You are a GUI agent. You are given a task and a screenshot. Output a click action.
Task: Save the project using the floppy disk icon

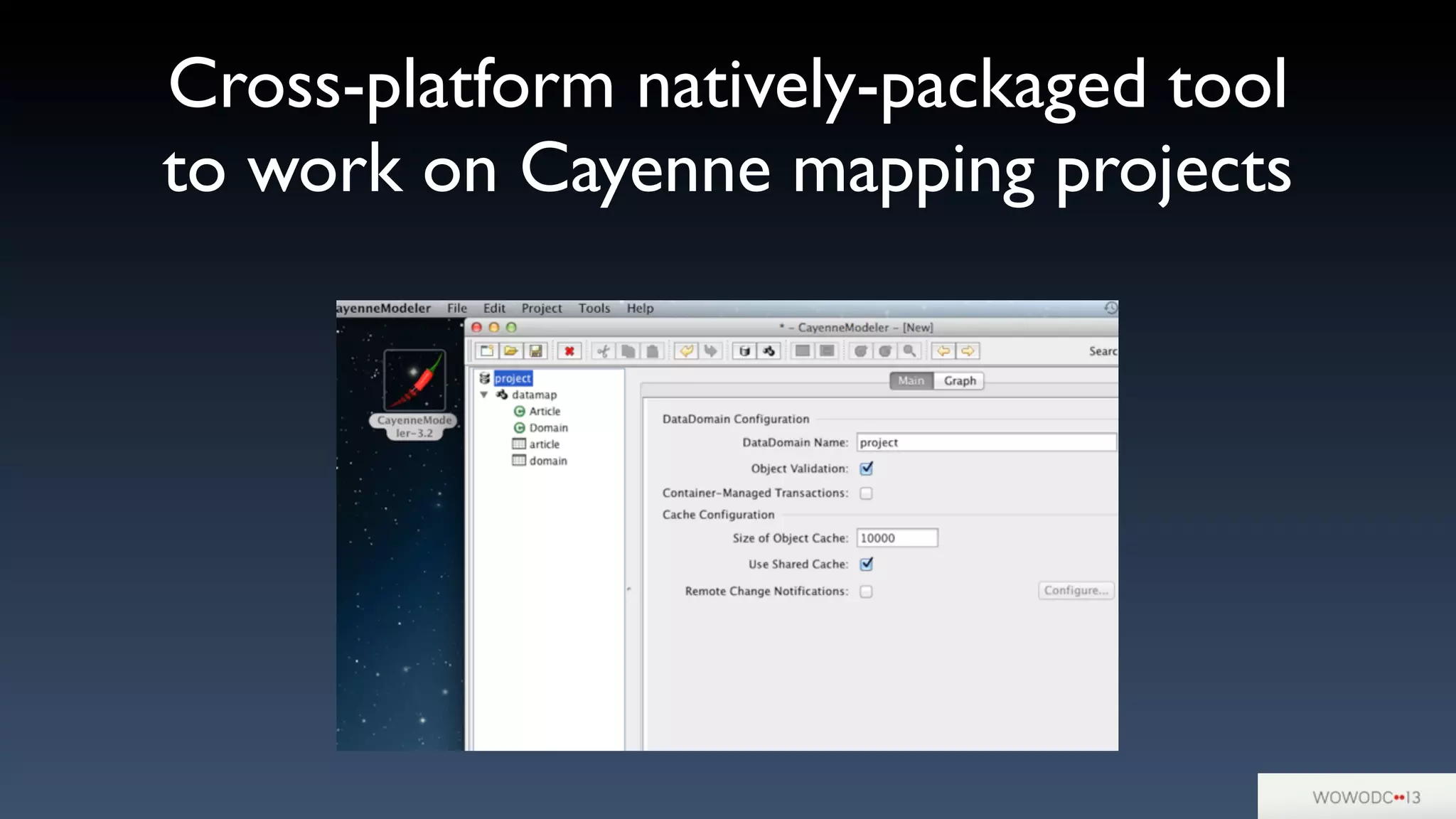[536, 350]
